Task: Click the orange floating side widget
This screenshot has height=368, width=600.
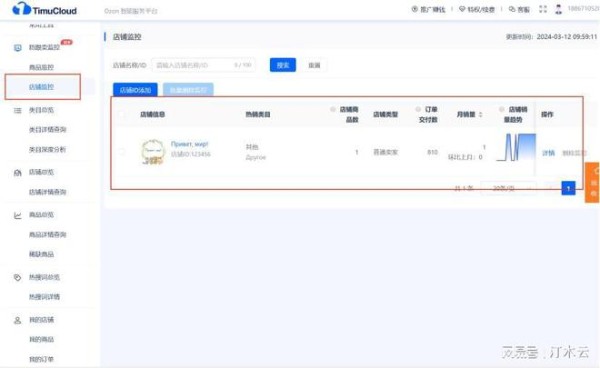Action: 592,182
